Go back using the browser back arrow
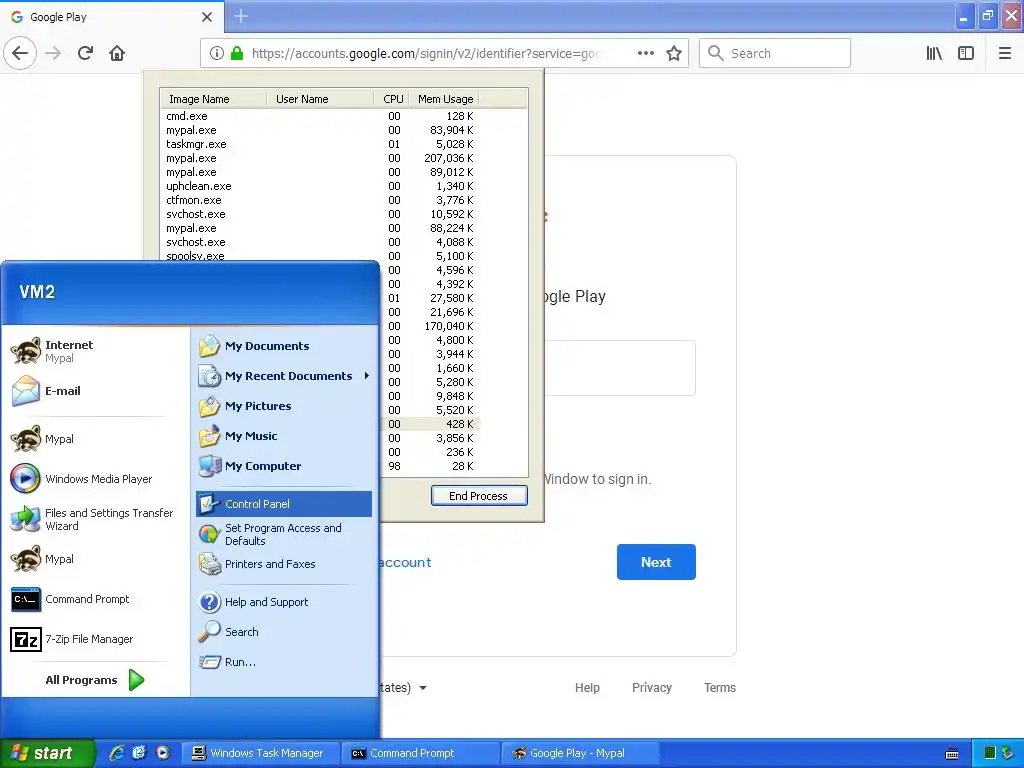The width and height of the screenshot is (1024, 768). [20, 54]
